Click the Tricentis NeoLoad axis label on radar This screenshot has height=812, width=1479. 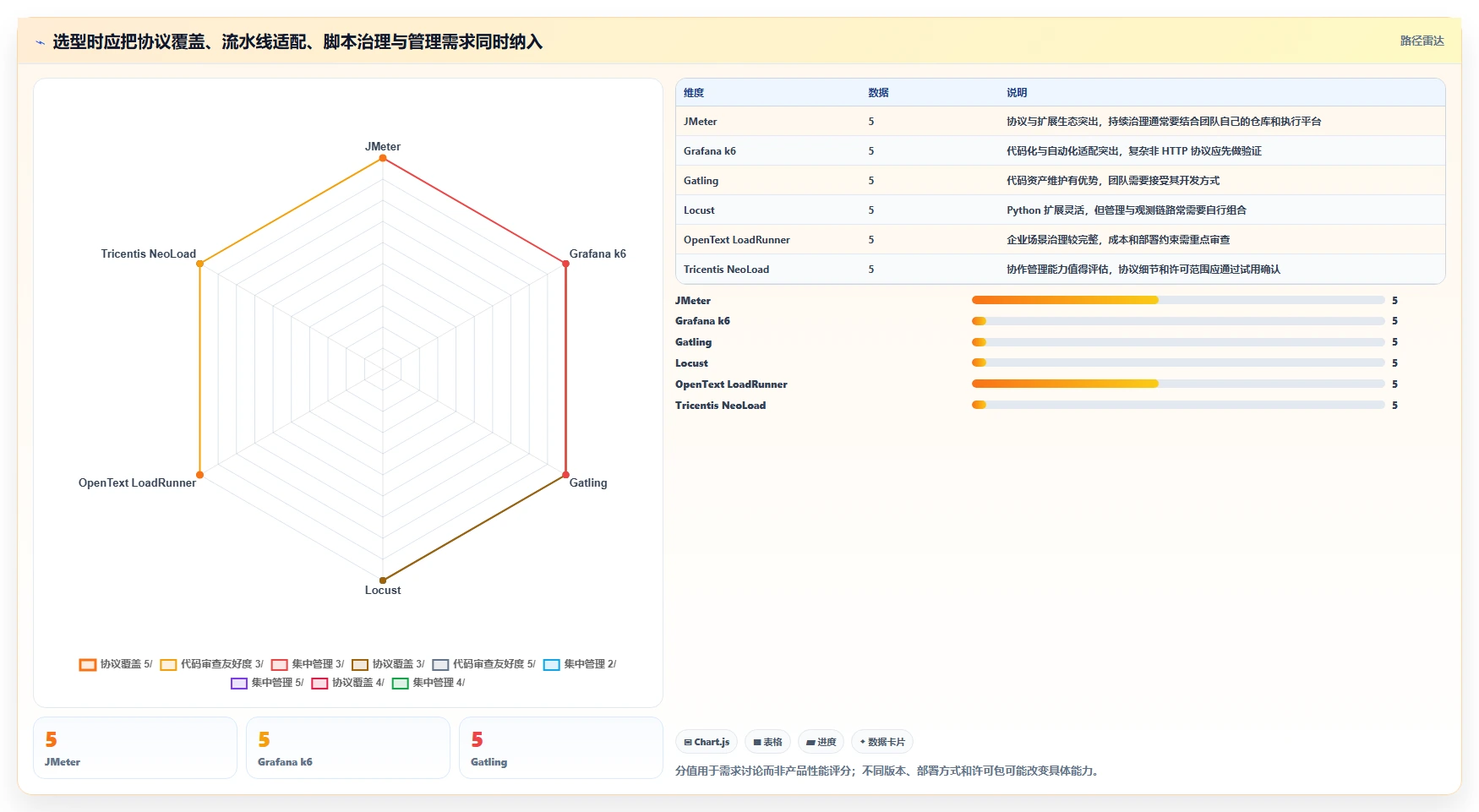pyautogui.click(x=149, y=253)
